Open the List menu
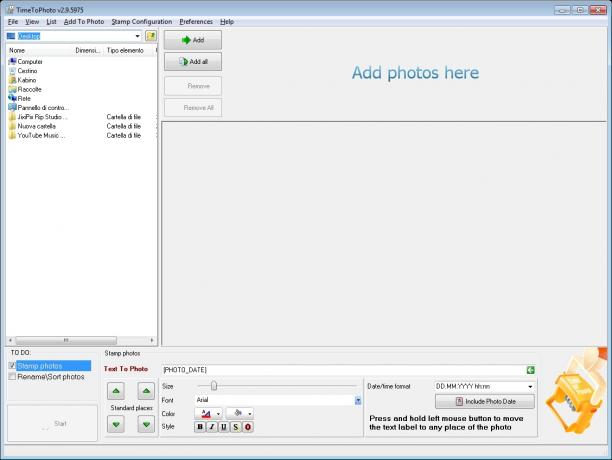The height and width of the screenshot is (460, 612). click(51, 21)
